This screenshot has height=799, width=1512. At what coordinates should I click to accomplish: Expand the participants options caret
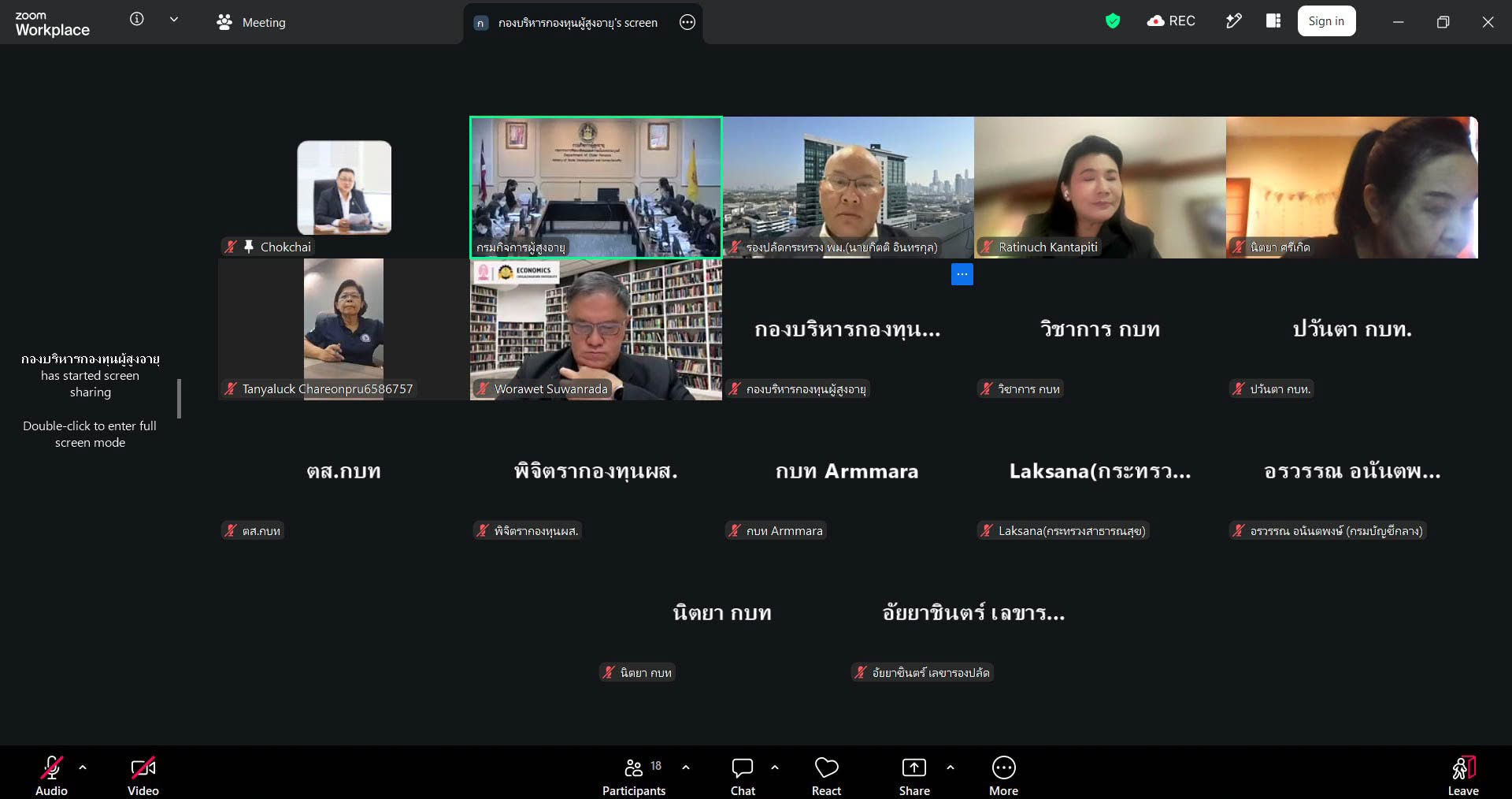[x=686, y=767]
